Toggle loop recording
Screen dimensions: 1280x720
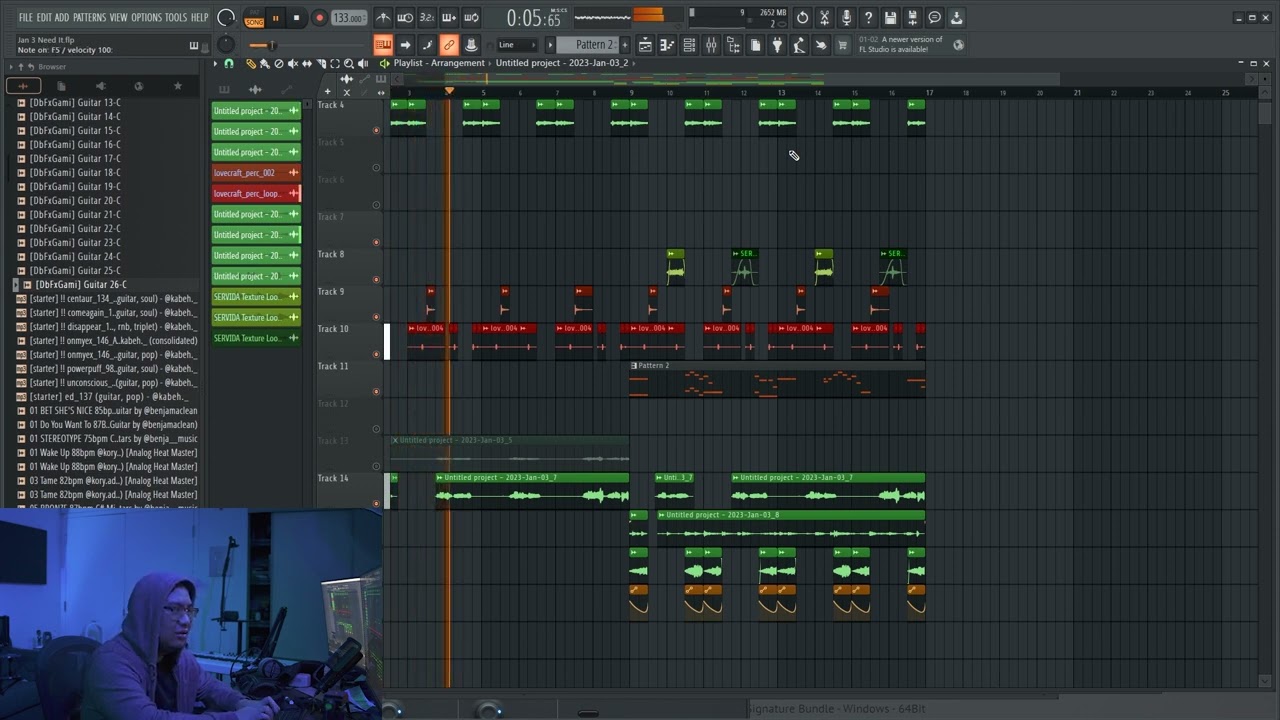(471, 18)
